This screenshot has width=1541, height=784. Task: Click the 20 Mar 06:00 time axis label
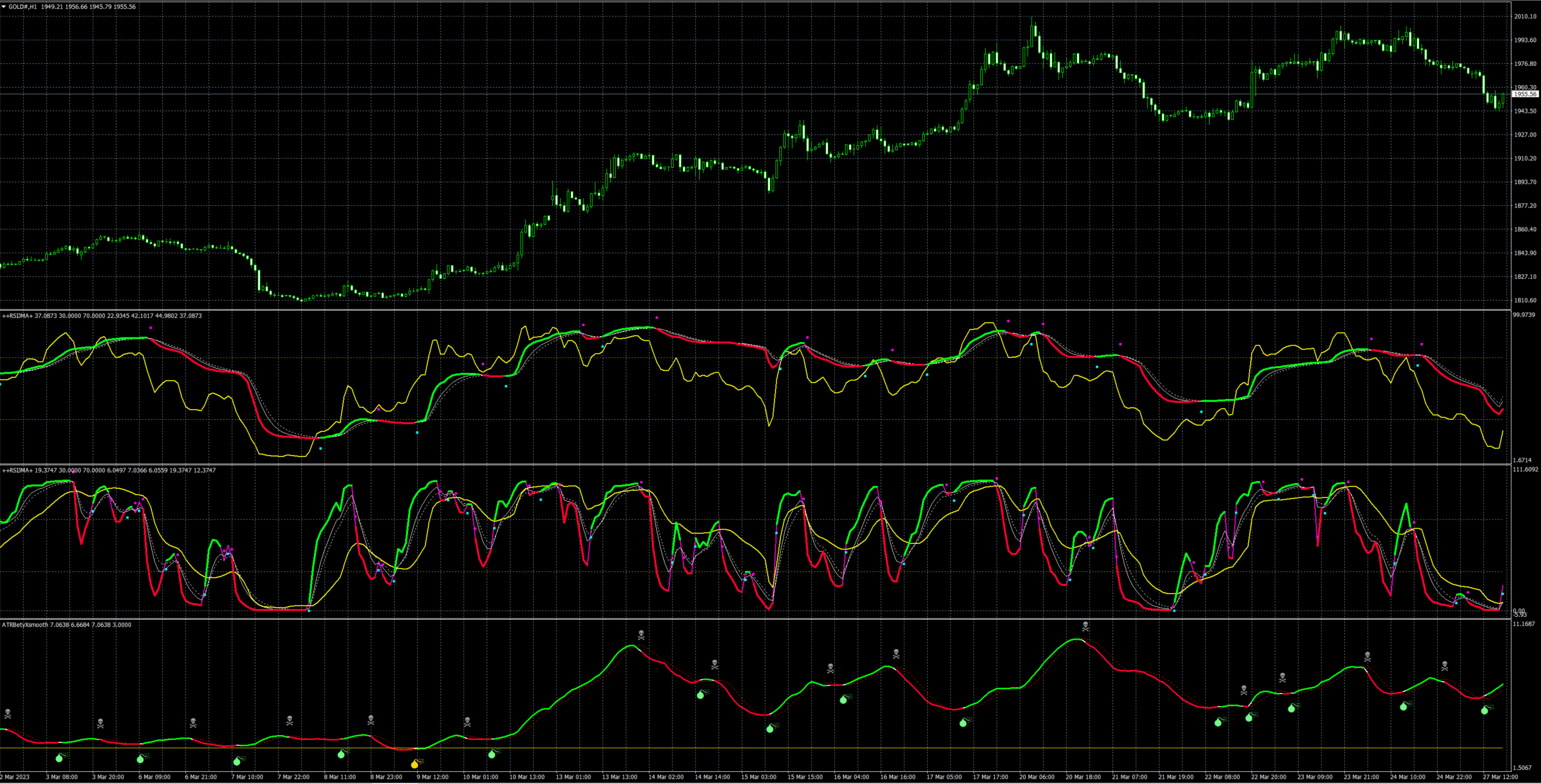point(1036,777)
